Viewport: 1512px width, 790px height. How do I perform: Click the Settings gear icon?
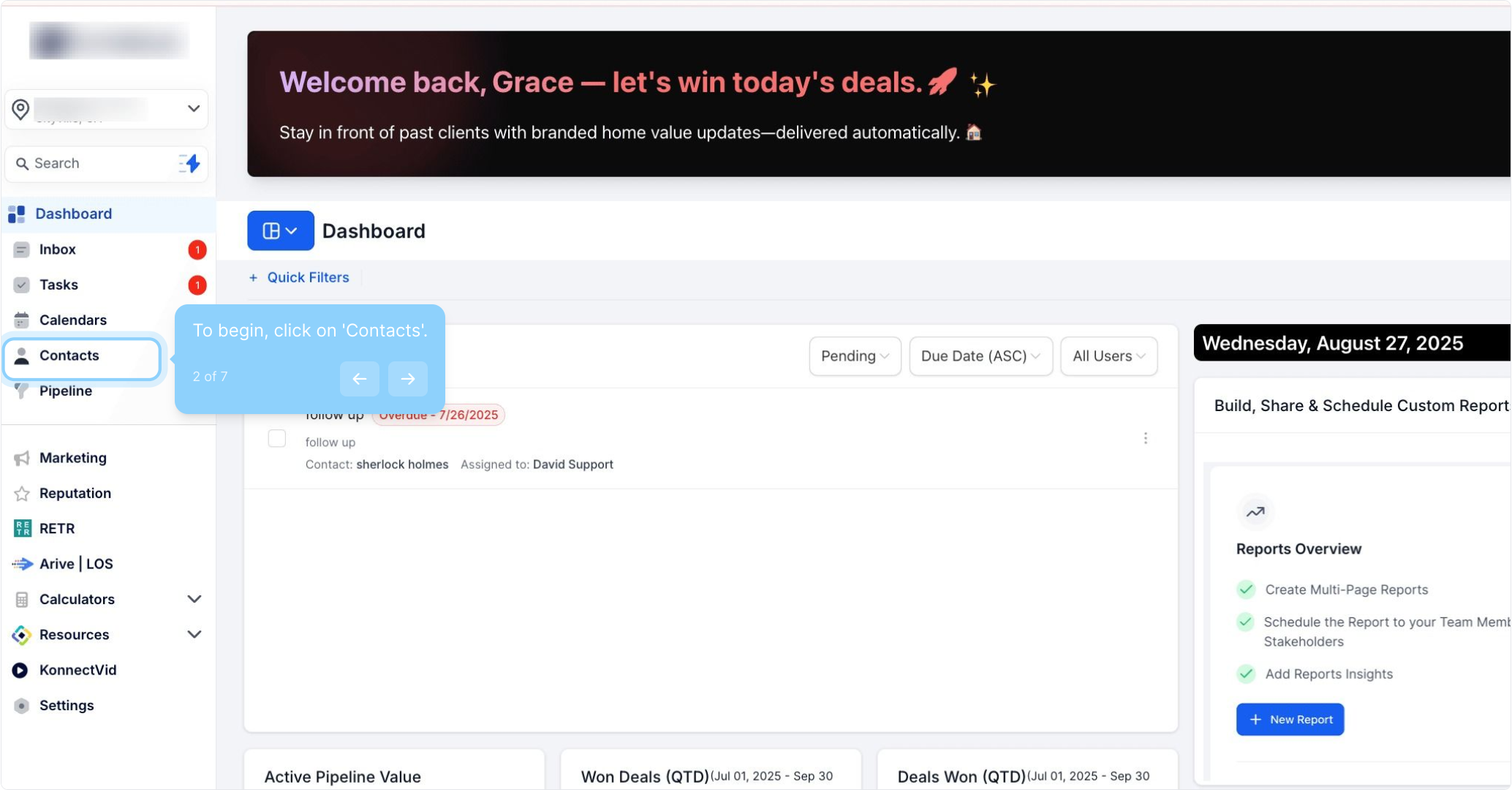[x=22, y=706]
